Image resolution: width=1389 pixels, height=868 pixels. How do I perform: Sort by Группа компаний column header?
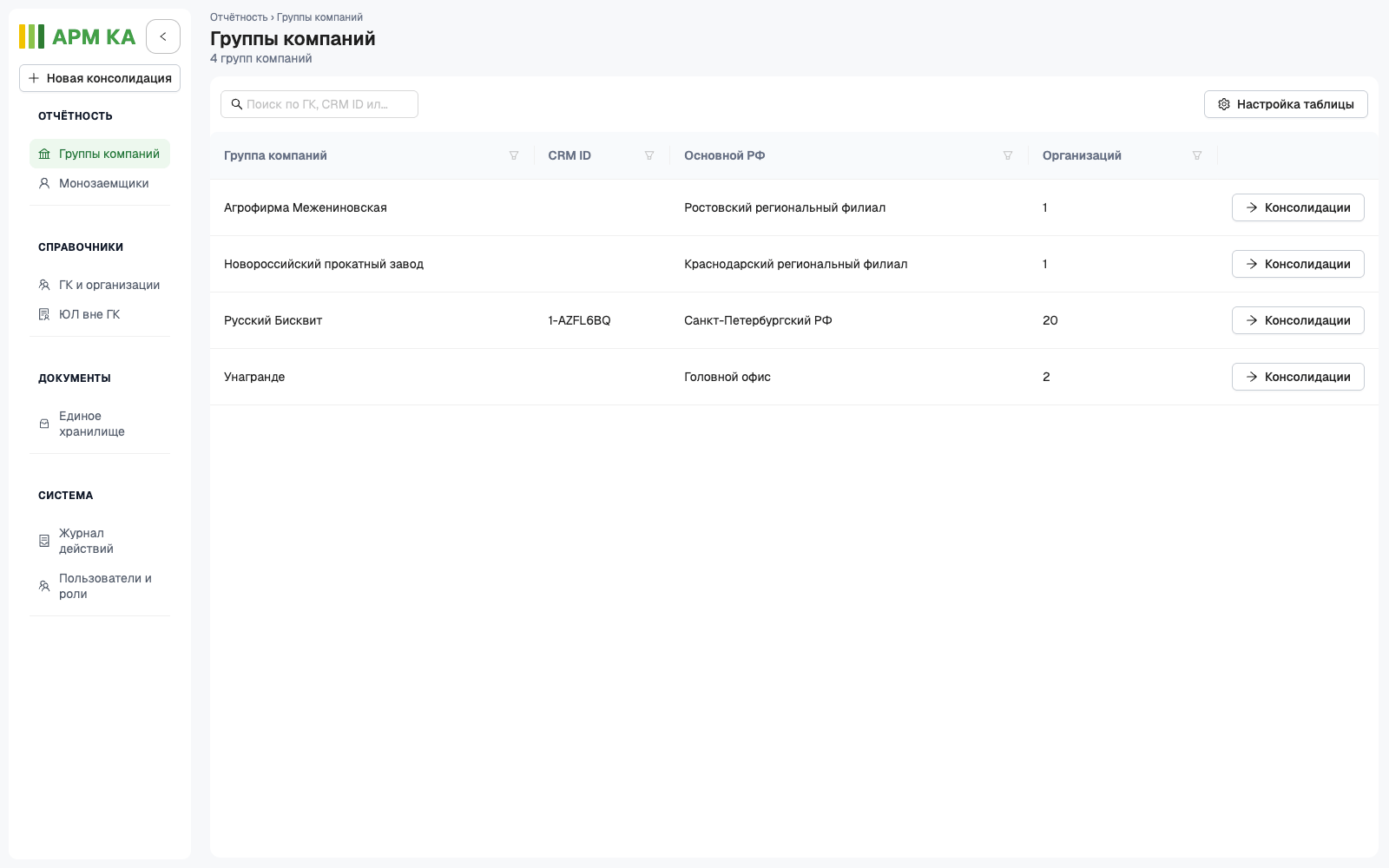[275, 155]
